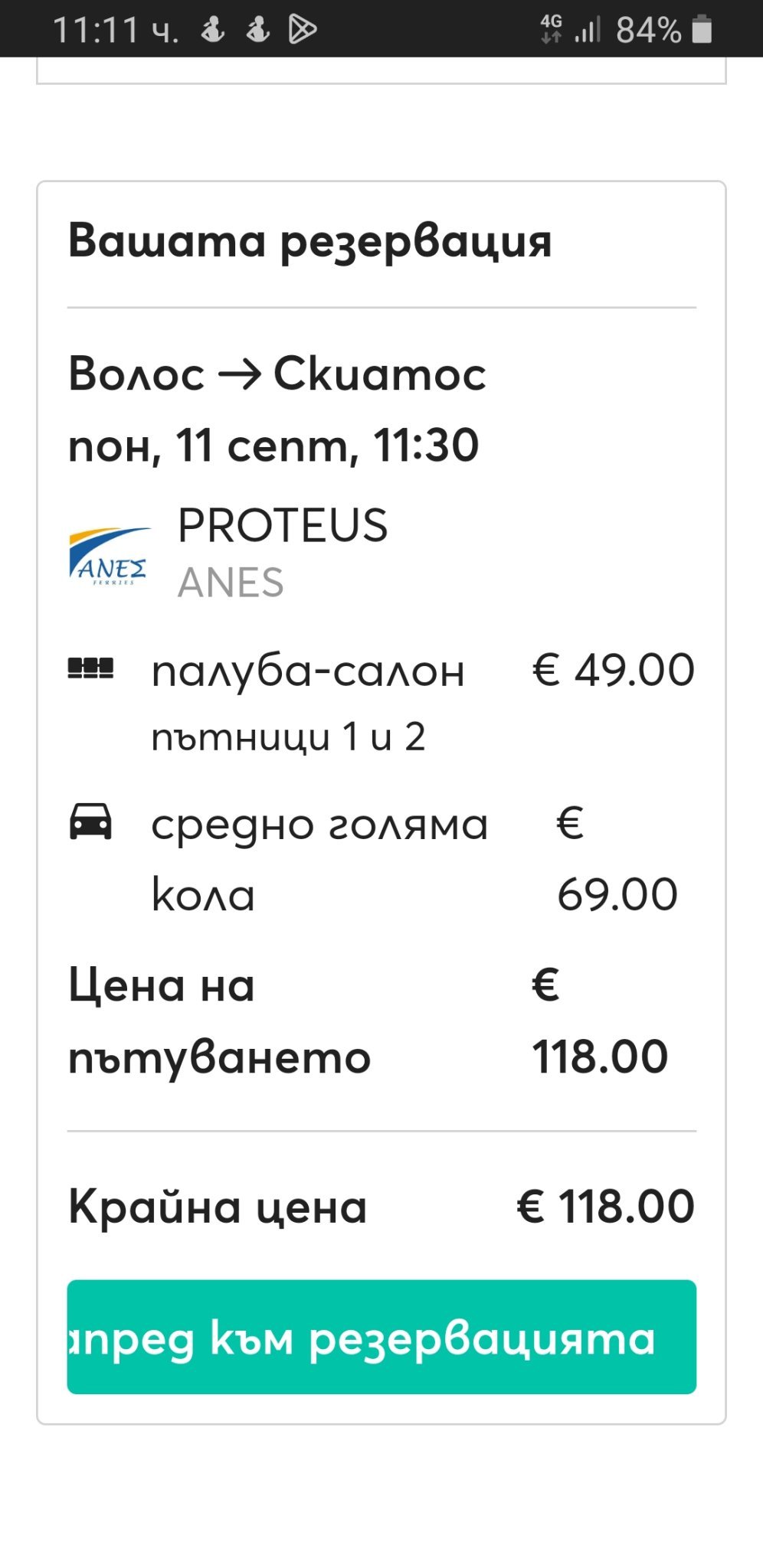Tap the signal strength icon

[588, 30]
